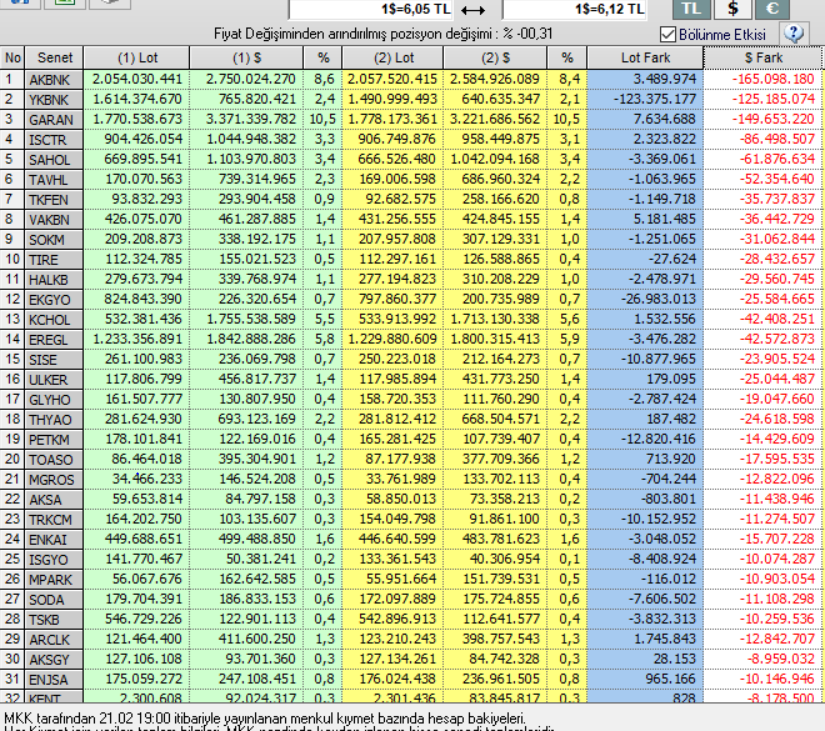The image size is (825, 731).
Task: Click the ISCTR (1) Lot value 904.426.054
Action: 143,139
